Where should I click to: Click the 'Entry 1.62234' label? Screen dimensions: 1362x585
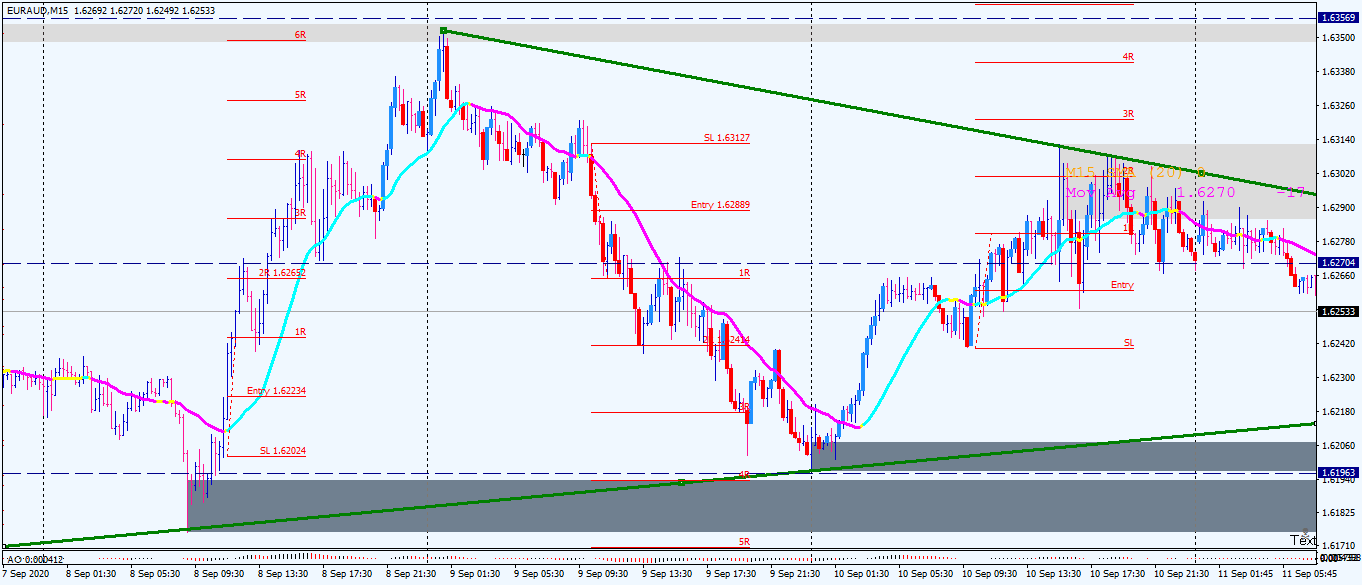point(276,391)
